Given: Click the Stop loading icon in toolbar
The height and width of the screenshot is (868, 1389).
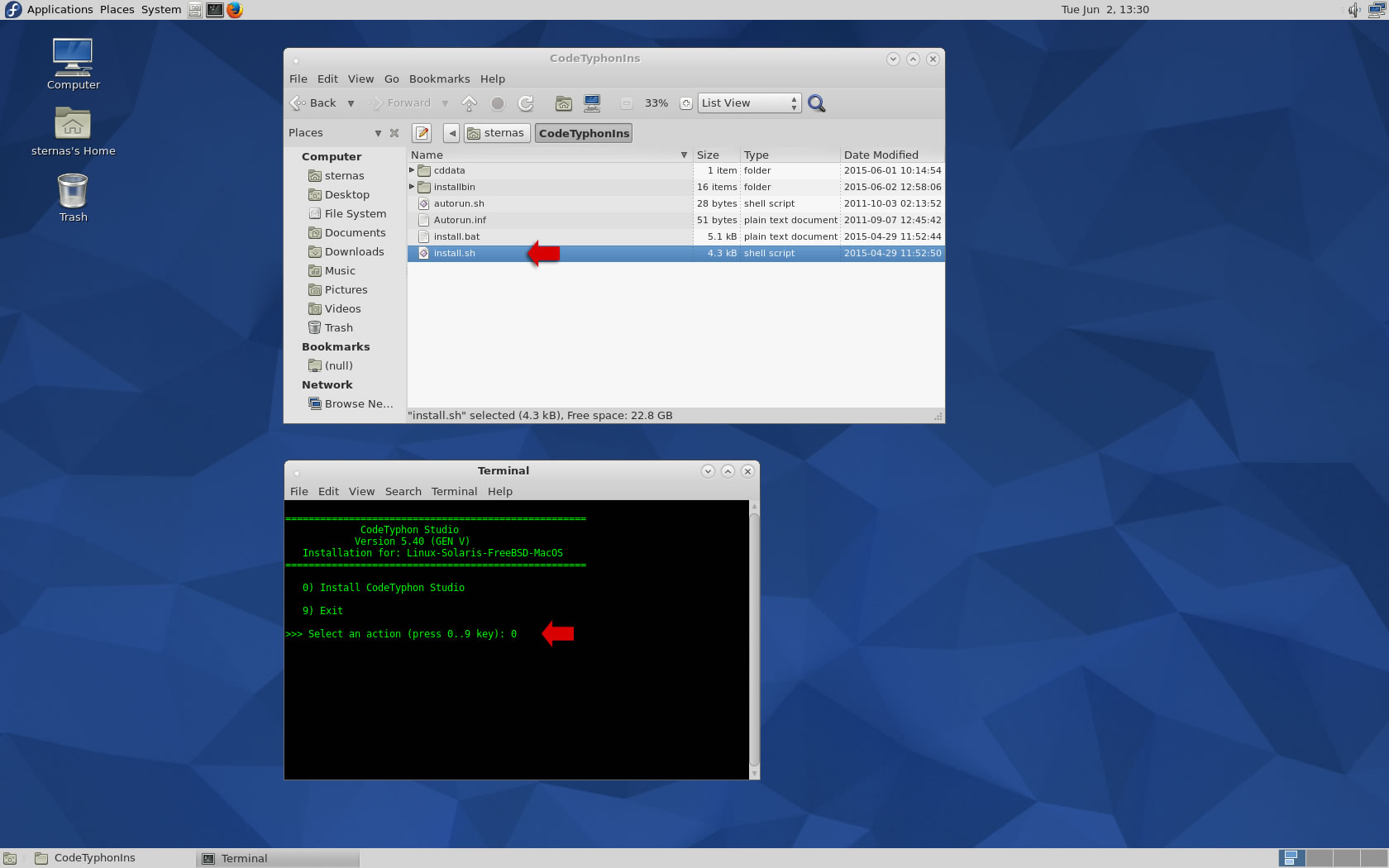Looking at the screenshot, I should 498,103.
